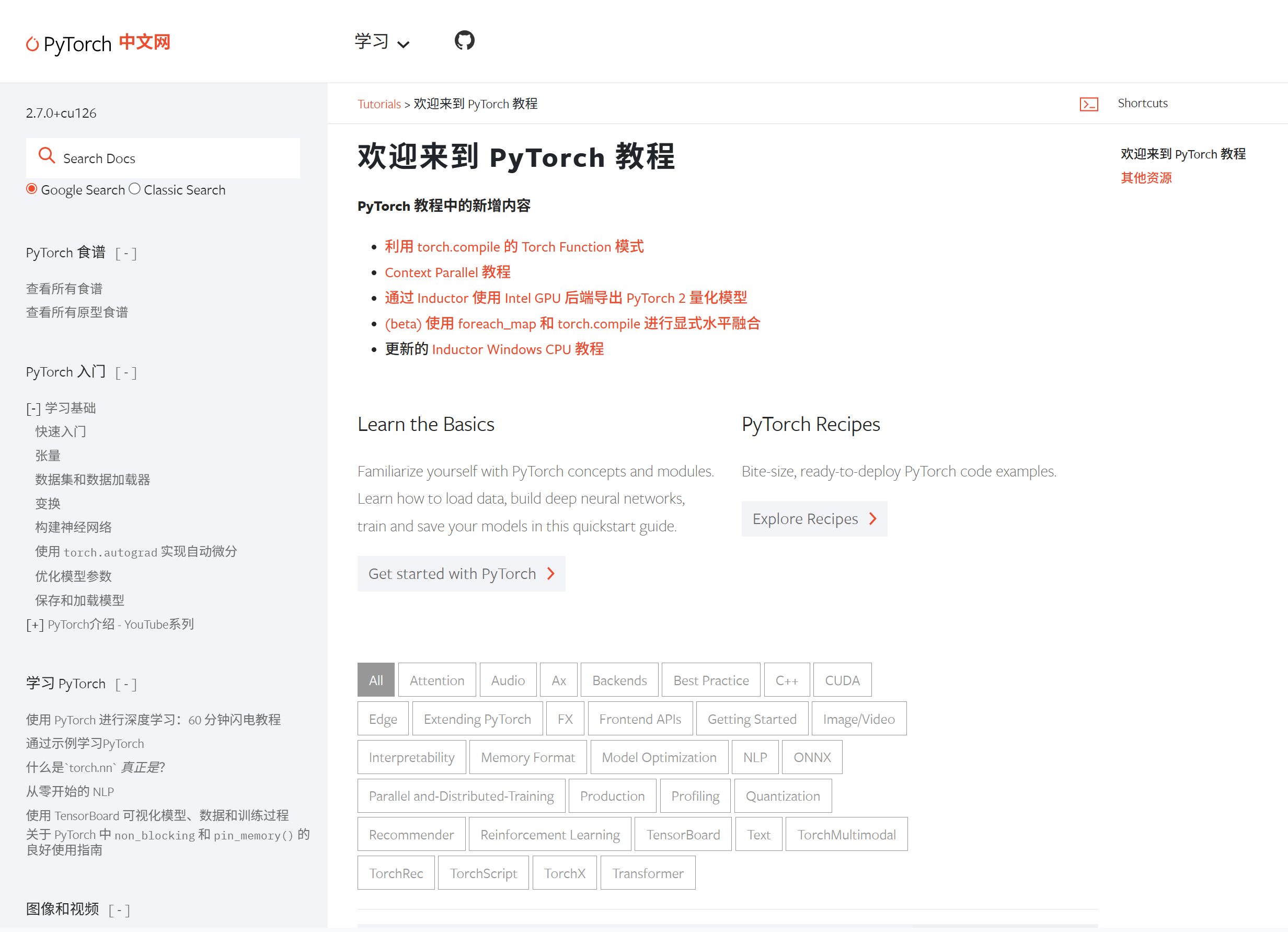
Task: Jump to 其他资源 in page outline
Action: click(x=1146, y=178)
